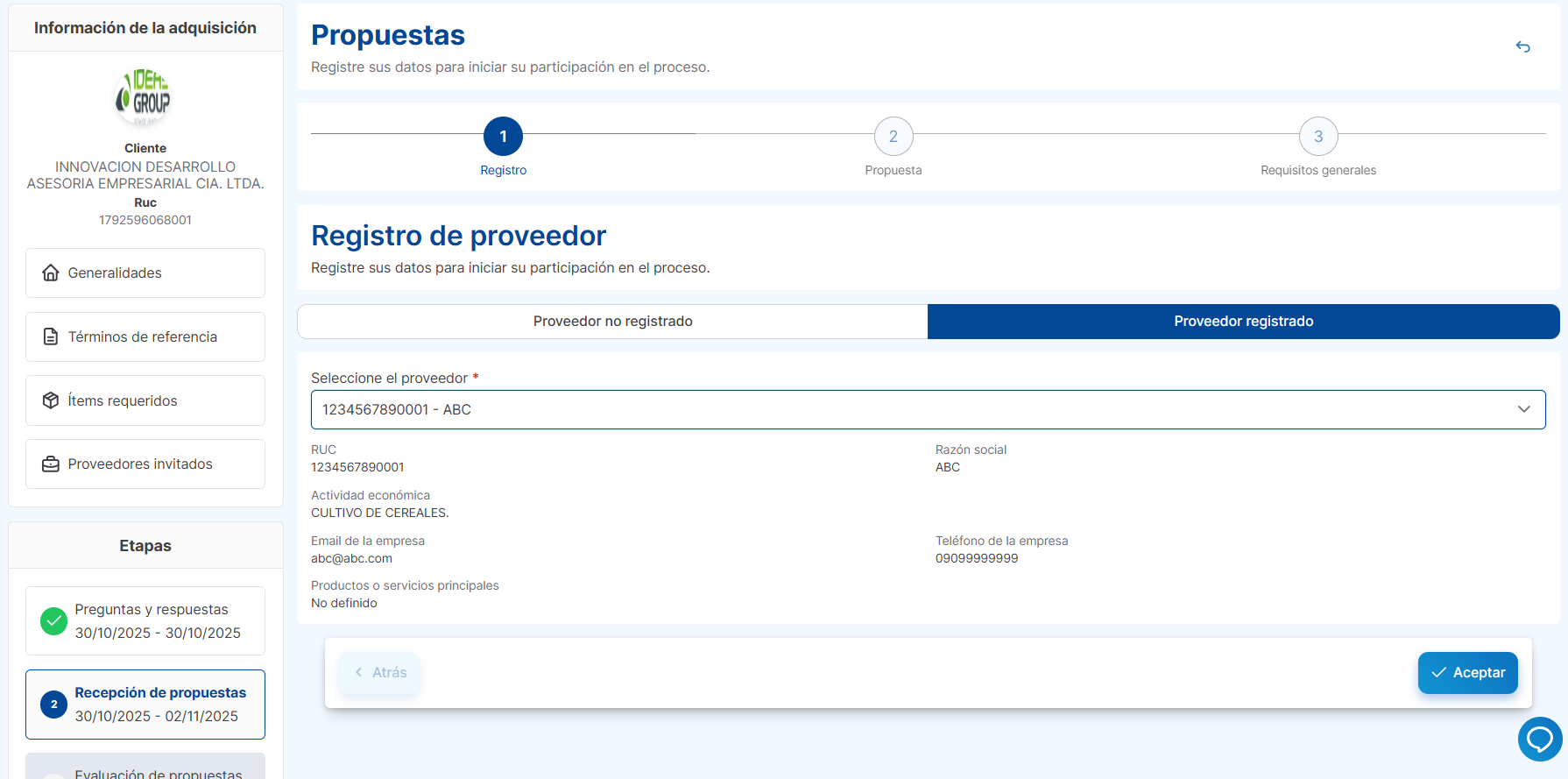Image resolution: width=1568 pixels, height=779 pixels.
Task: Click the No definido products value
Action: click(x=344, y=603)
